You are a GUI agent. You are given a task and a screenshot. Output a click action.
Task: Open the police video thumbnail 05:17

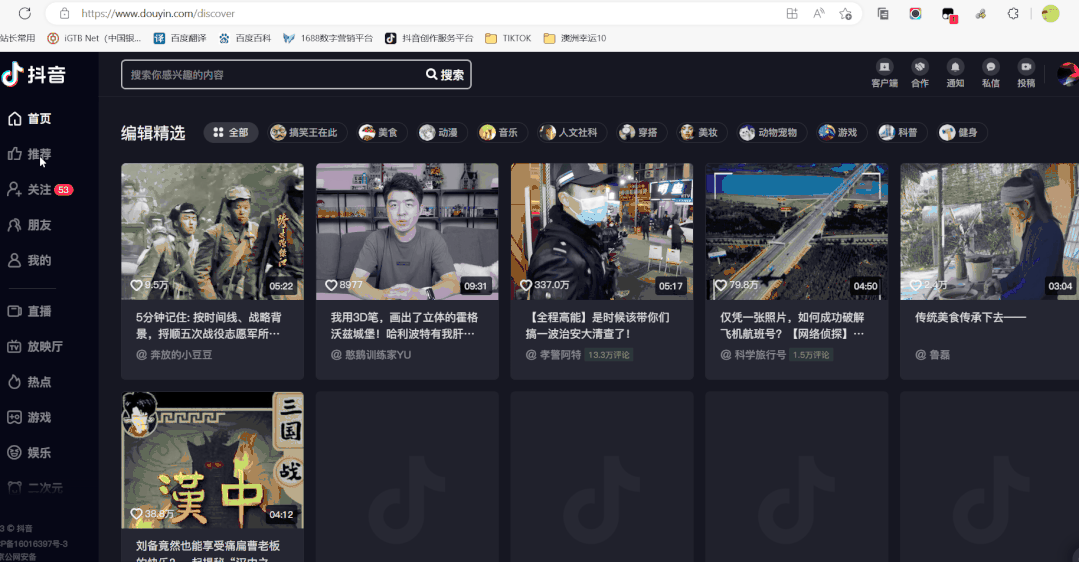602,231
